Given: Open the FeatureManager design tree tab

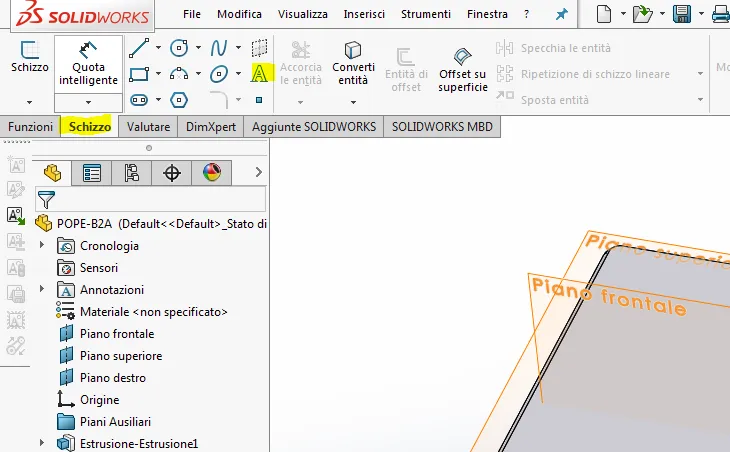Looking at the screenshot, I should click(x=53, y=173).
